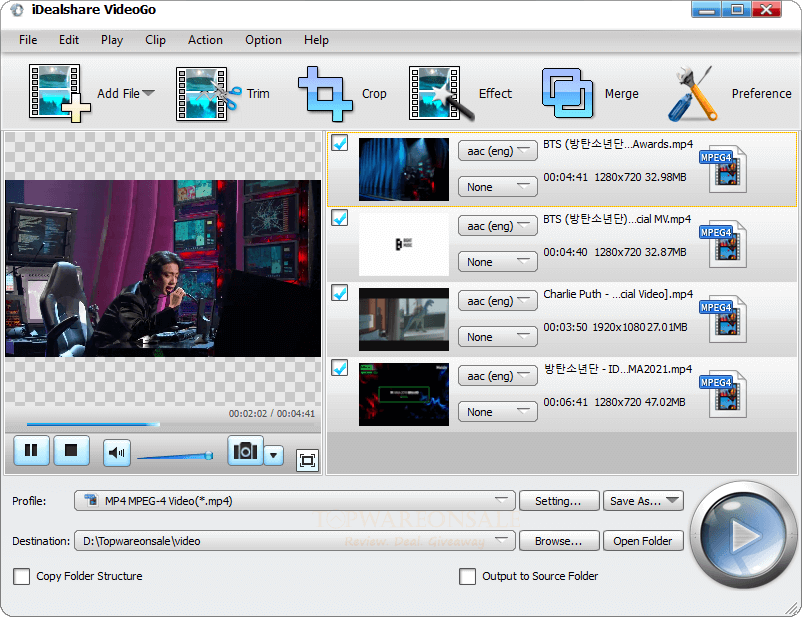Image resolution: width=802 pixels, height=617 pixels.
Task: Enable Output to Source Folder checkbox
Action: pyautogui.click(x=467, y=576)
